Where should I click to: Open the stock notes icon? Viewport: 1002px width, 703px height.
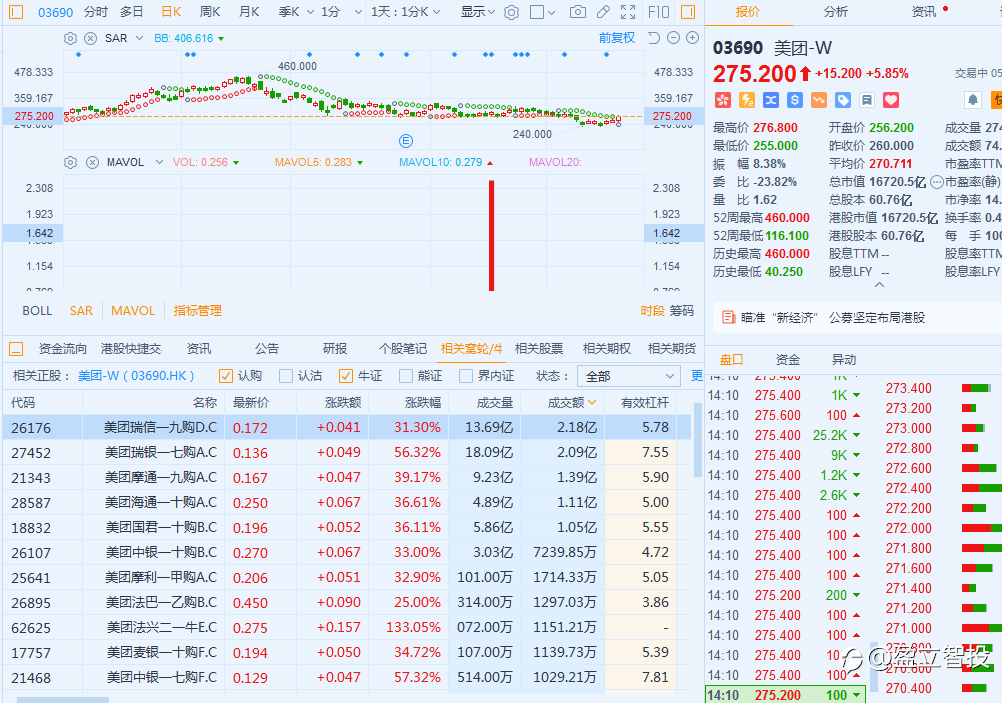click(x=867, y=100)
